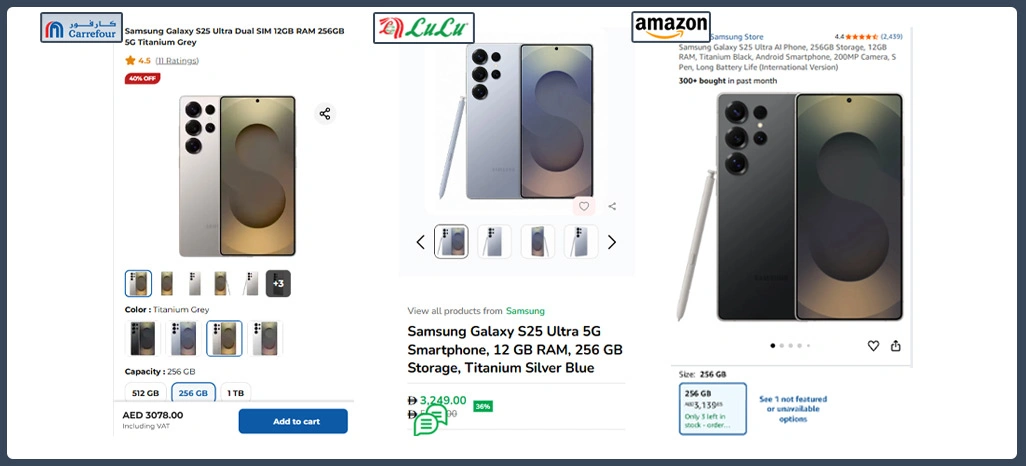This screenshot has width=1026, height=466.
Task: Click the Amazon wishlist heart icon
Action: (873, 346)
